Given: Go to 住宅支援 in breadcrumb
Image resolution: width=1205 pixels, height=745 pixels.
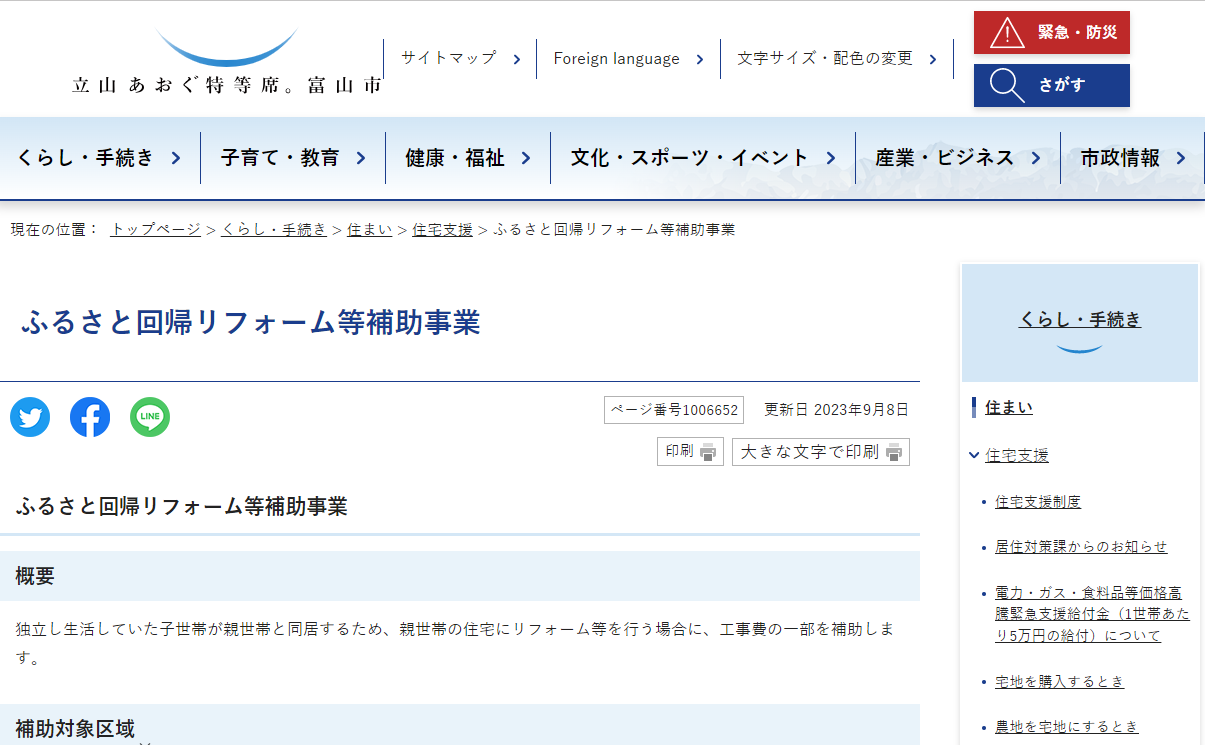Looking at the screenshot, I should 442,229.
